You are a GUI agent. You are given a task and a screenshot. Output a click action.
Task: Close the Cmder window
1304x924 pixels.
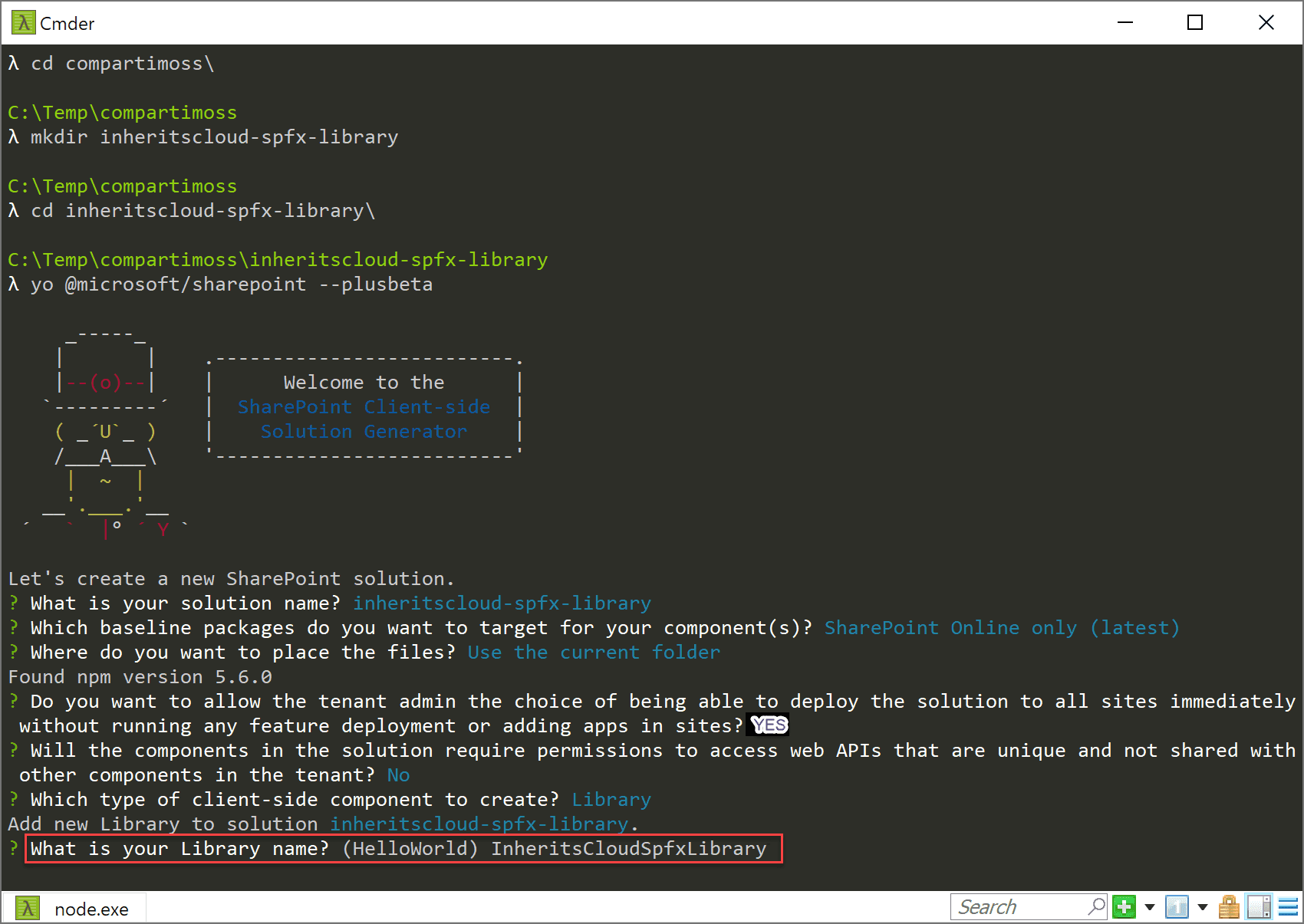pyautogui.click(x=1266, y=23)
